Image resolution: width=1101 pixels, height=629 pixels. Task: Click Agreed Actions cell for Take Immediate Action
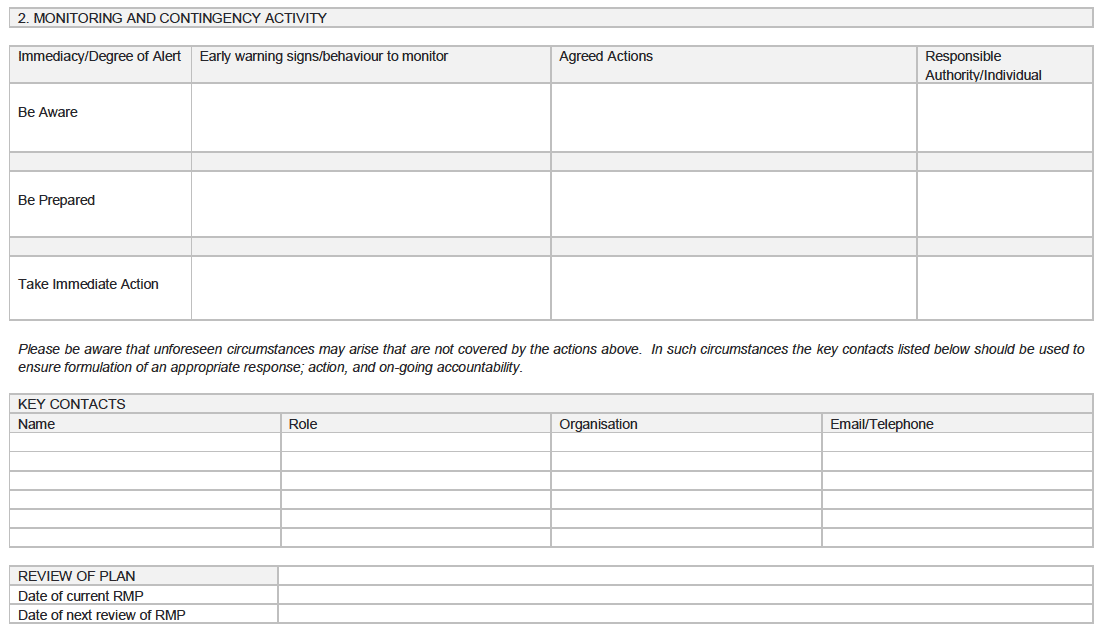[x=734, y=288]
